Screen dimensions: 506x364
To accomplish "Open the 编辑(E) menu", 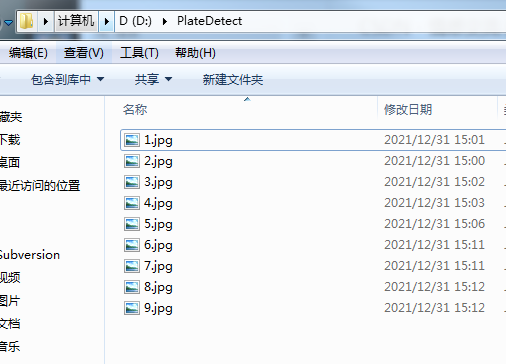I will click(28, 53).
